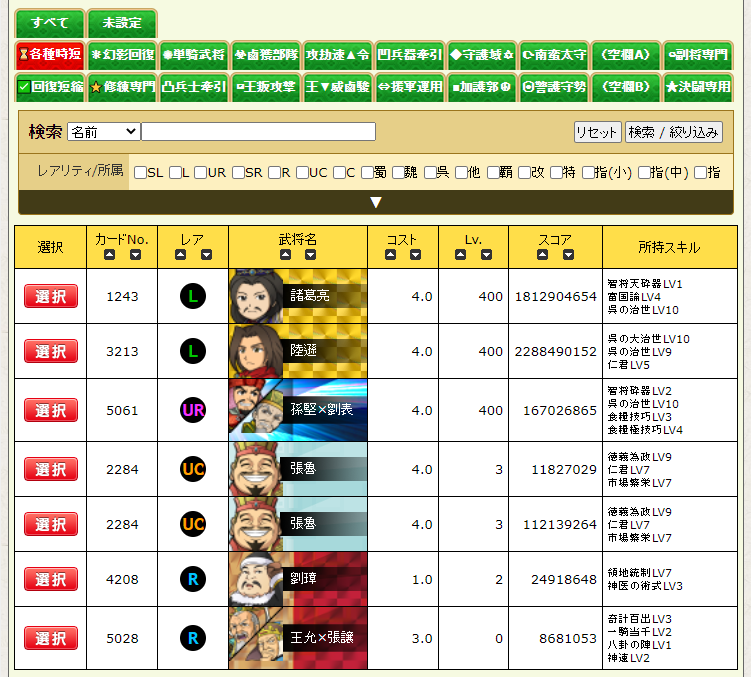Image resolution: width=751 pixels, height=677 pixels.
Task: Sort スコア column ascending arrow
Action: coord(542,254)
